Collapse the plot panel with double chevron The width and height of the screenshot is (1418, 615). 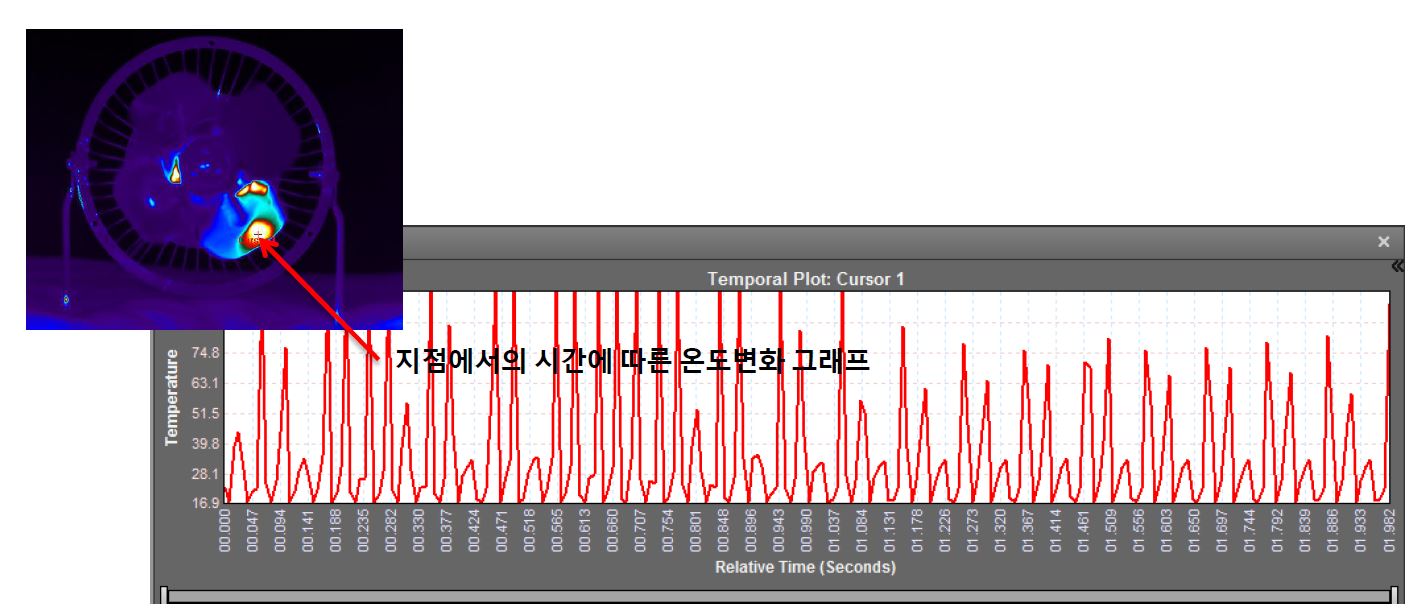pyautogui.click(x=1397, y=265)
